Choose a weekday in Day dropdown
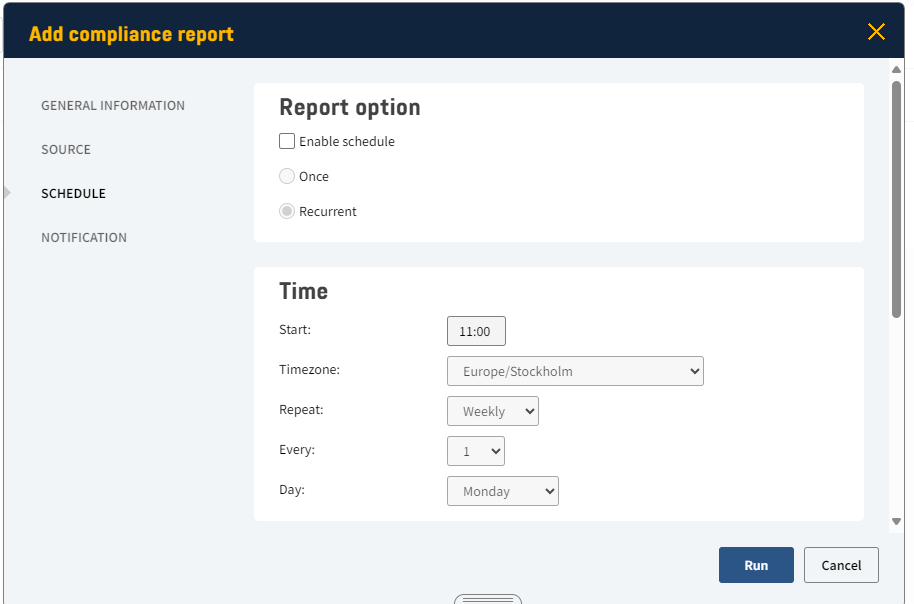Screen dimensions: 914x604 [x=502, y=491]
